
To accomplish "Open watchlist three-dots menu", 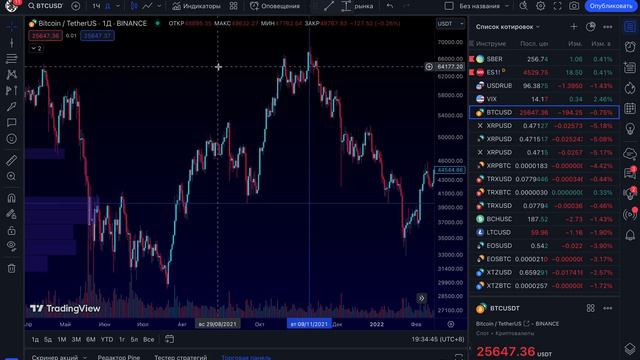I will coord(608,27).
